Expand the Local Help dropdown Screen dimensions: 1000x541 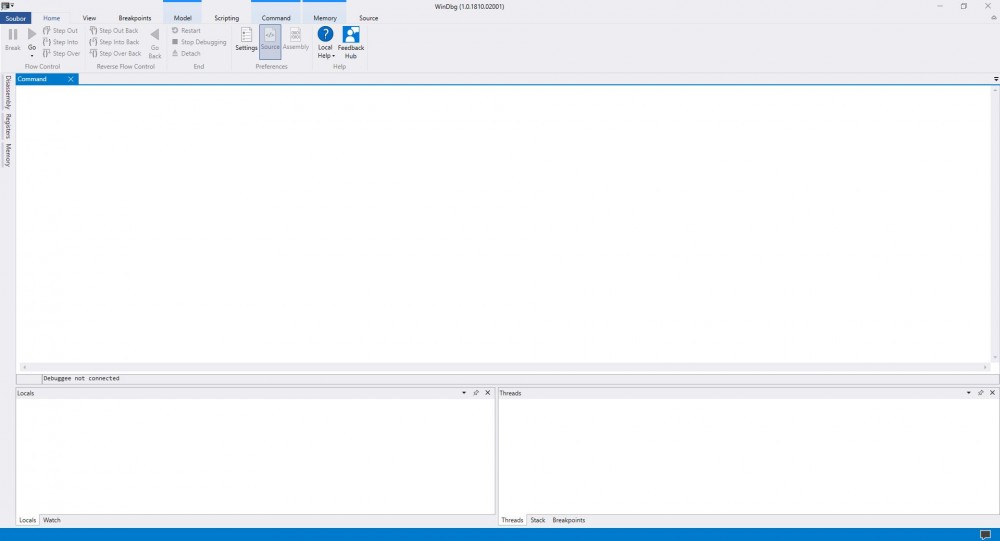pyautogui.click(x=325, y=56)
